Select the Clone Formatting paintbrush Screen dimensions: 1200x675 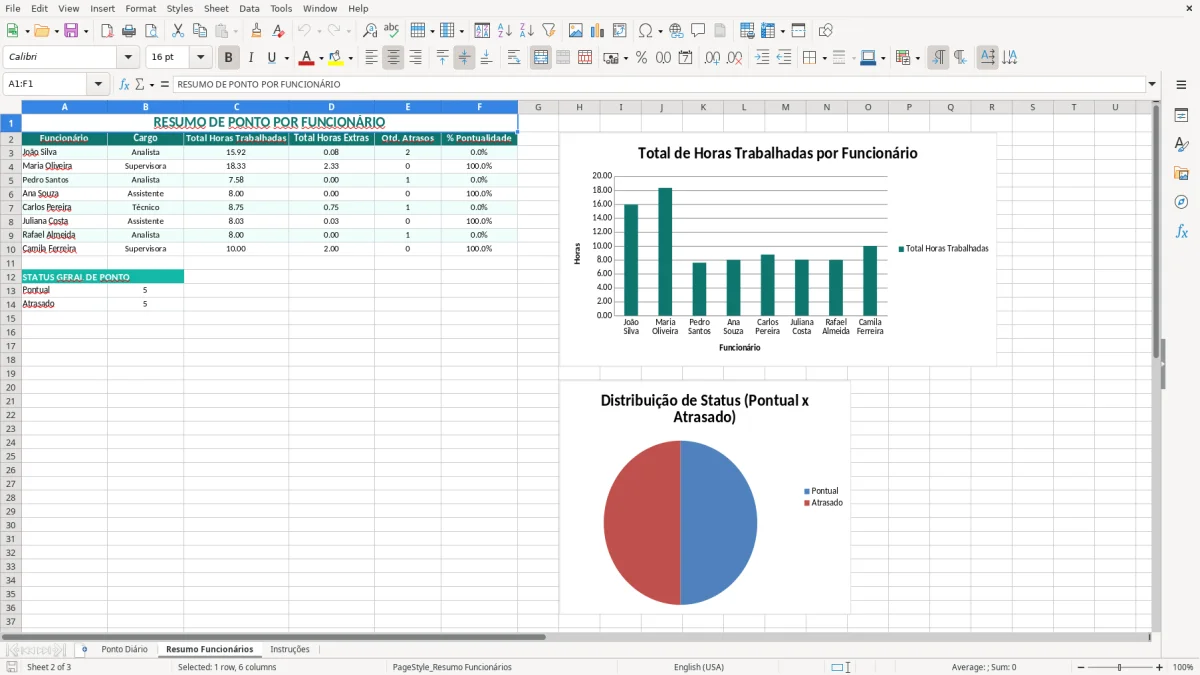(257, 31)
